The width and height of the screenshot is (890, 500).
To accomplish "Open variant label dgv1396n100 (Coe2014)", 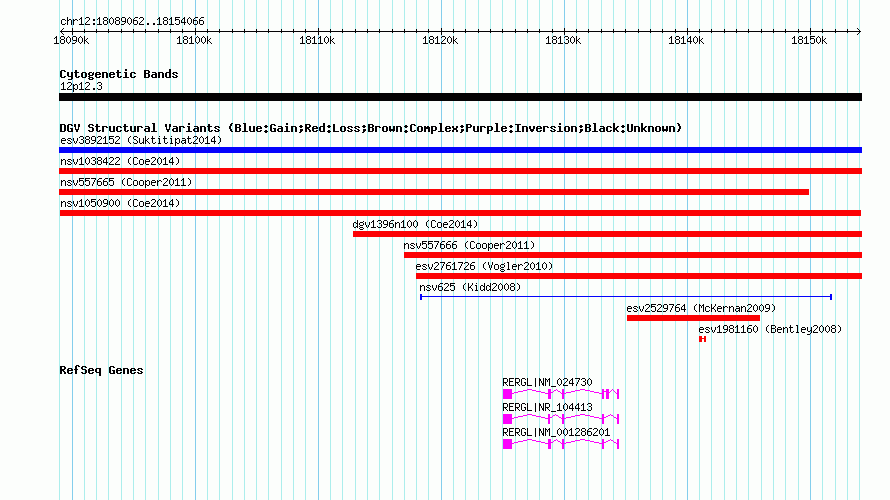I will coord(415,224).
